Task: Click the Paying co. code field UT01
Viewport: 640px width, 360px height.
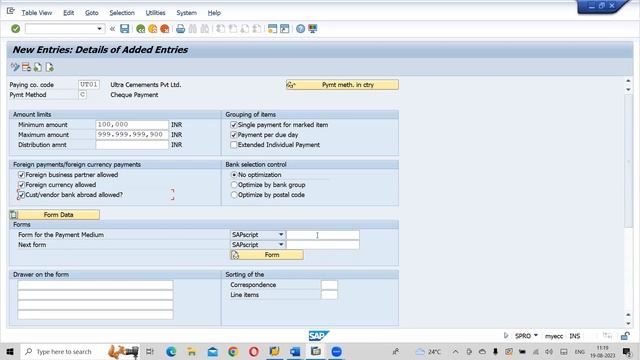Action: (89, 84)
